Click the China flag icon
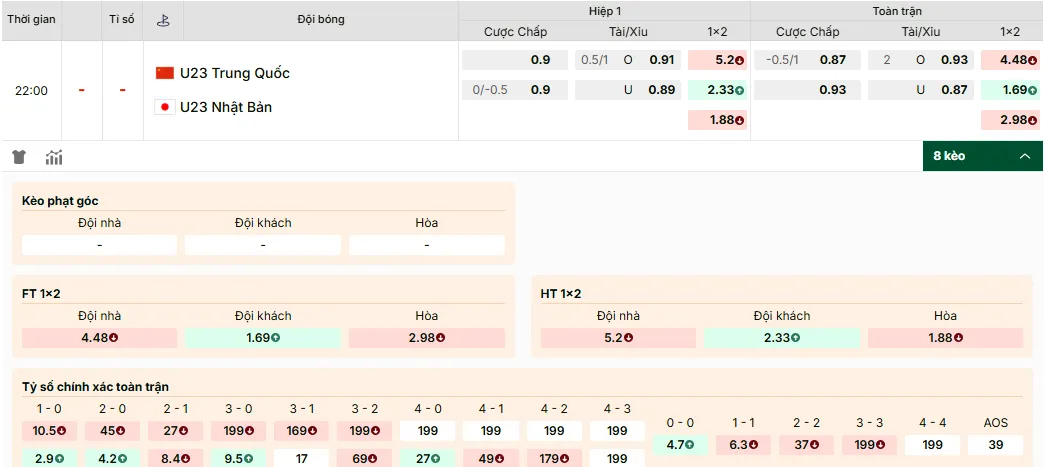The height and width of the screenshot is (467, 1046). pyautogui.click(x=165, y=73)
